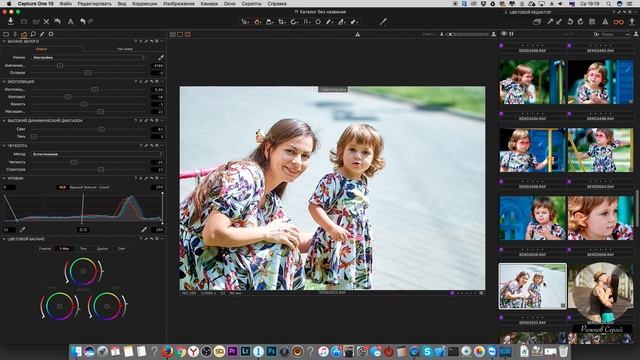The width and height of the screenshot is (640, 360).
Task: Click the thumbnail size slider above the browser
Action: point(467,35)
